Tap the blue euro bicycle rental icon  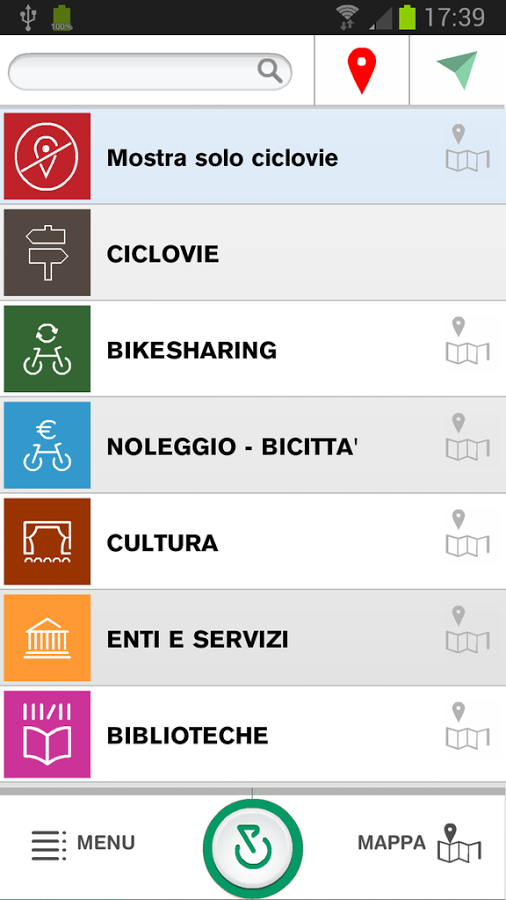[47, 445]
